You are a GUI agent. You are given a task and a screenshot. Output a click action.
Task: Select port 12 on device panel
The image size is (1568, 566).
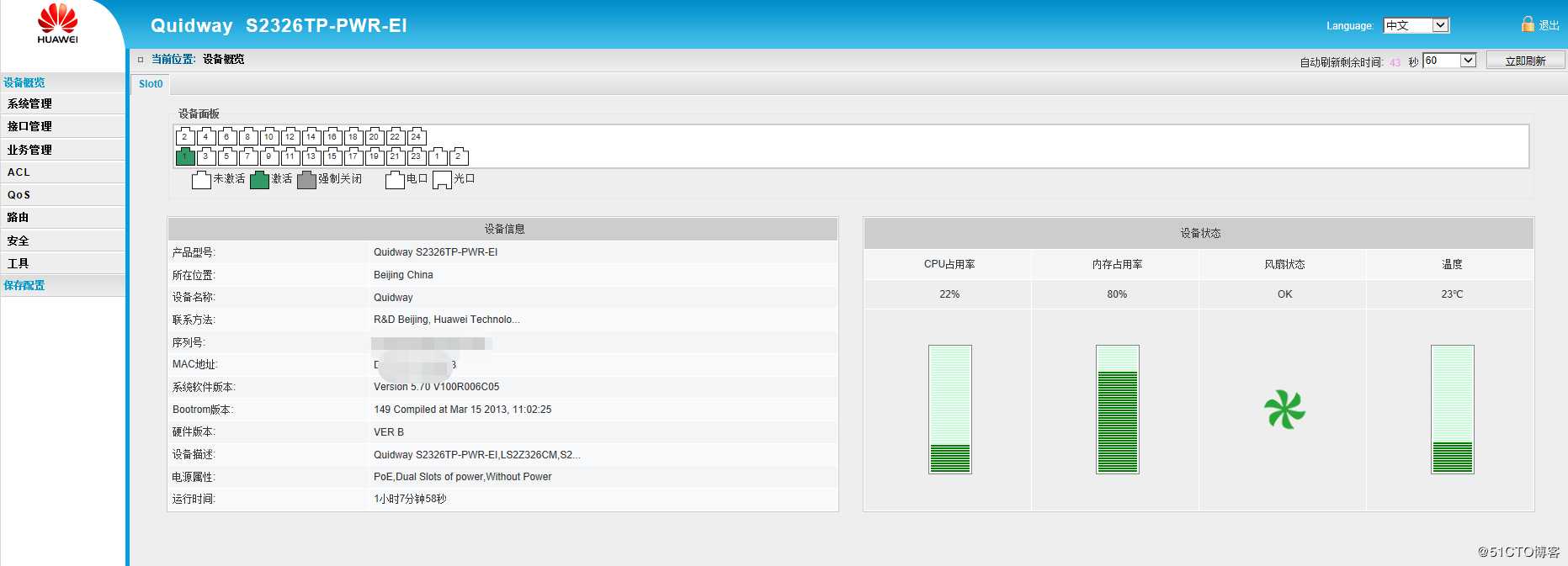[x=290, y=136]
